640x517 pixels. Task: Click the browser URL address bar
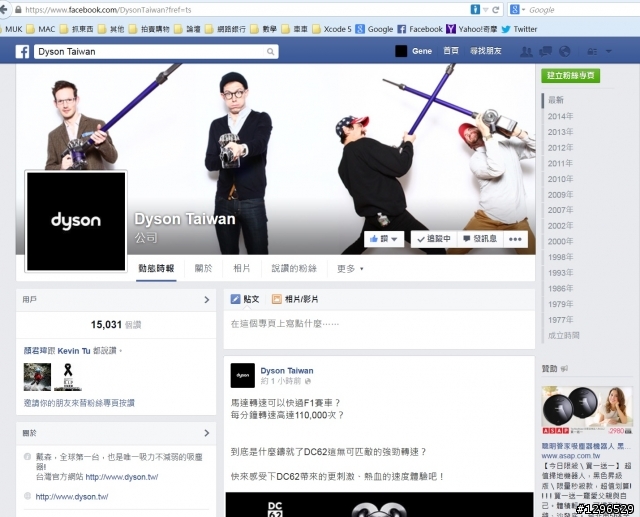pyautogui.click(x=245, y=10)
